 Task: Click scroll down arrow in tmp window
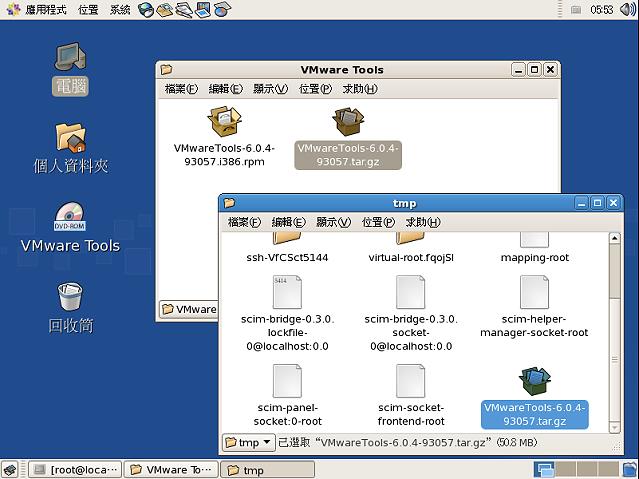[615, 427]
